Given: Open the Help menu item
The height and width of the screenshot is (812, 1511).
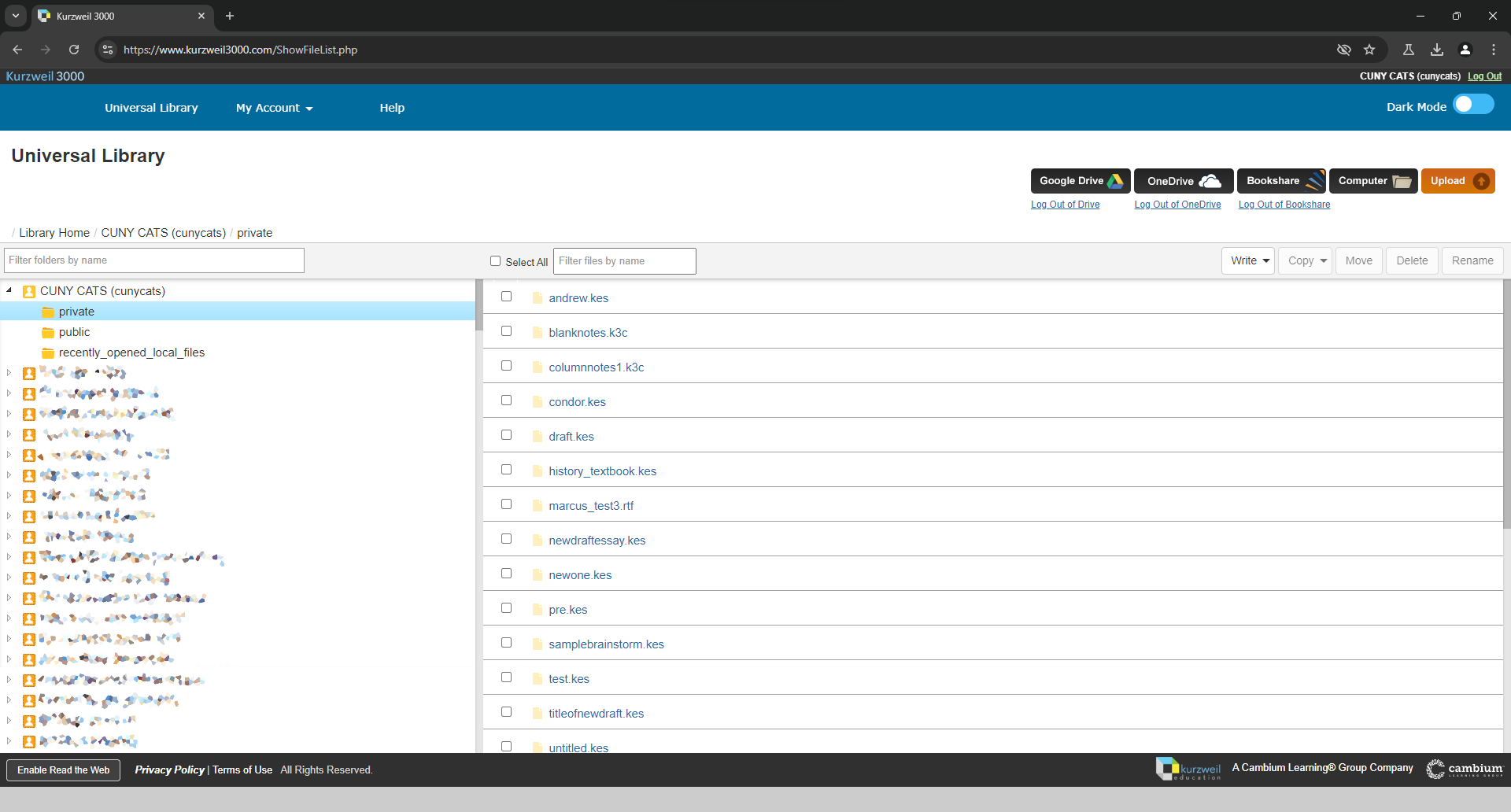Looking at the screenshot, I should [392, 108].
